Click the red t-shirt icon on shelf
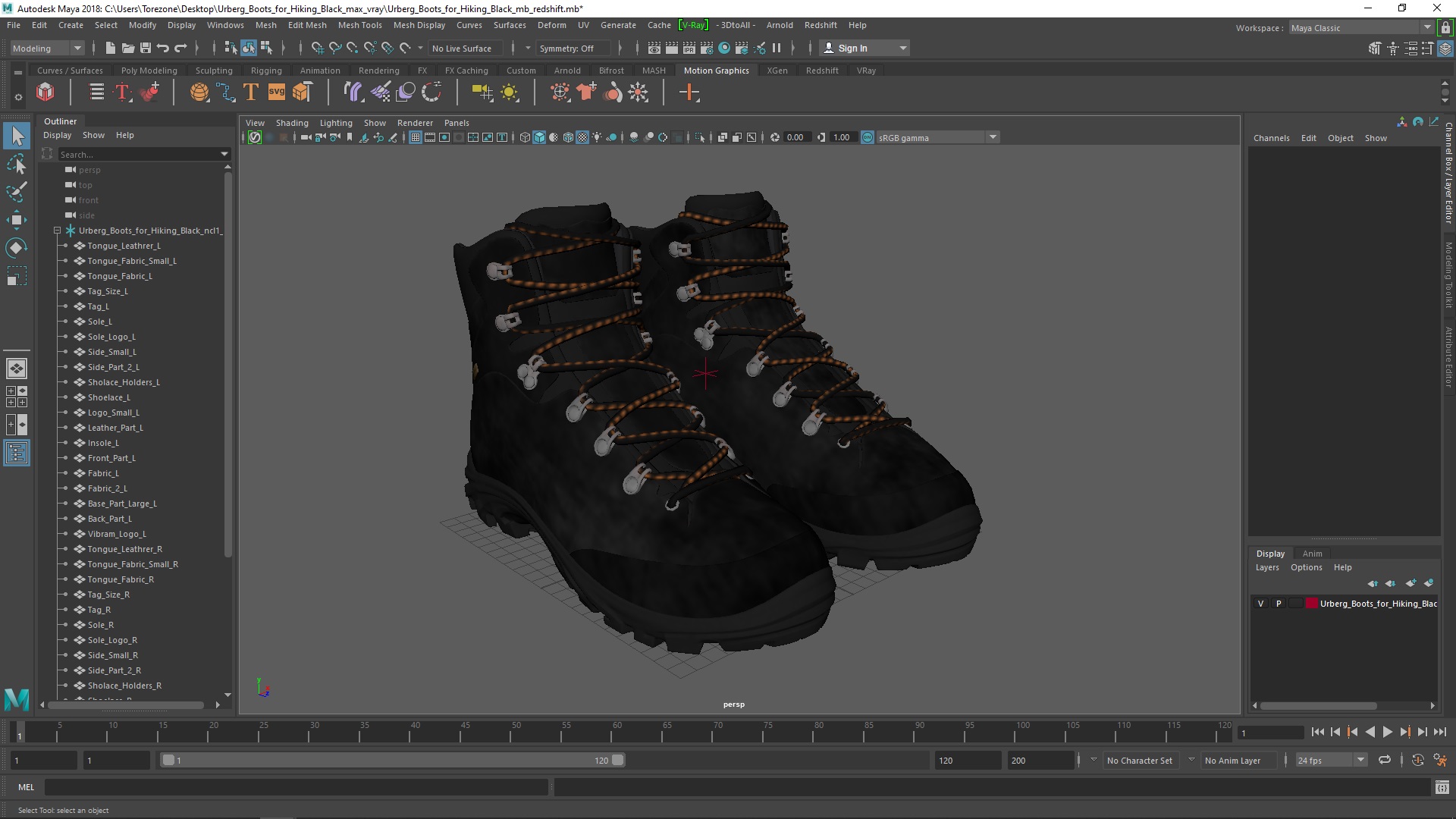 click(x=586, y=93)
